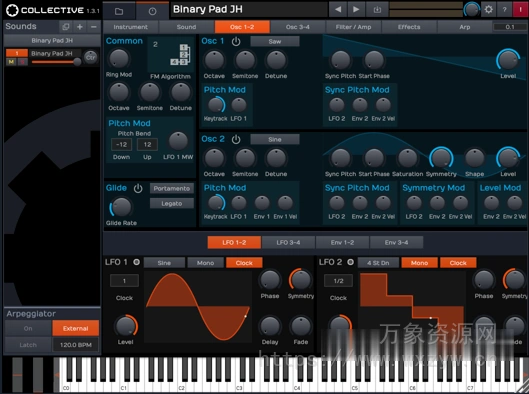The height and width of the screenshot is (394, 529).
Task: Click the Arpeggiator External button
Action: [76, 328]
